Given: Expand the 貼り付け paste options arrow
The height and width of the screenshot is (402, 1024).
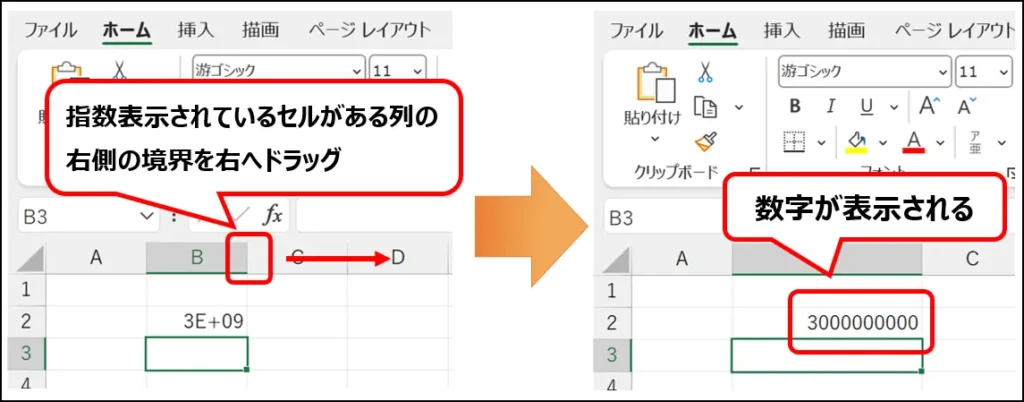Looking at the screenshot, I should 657,138.
